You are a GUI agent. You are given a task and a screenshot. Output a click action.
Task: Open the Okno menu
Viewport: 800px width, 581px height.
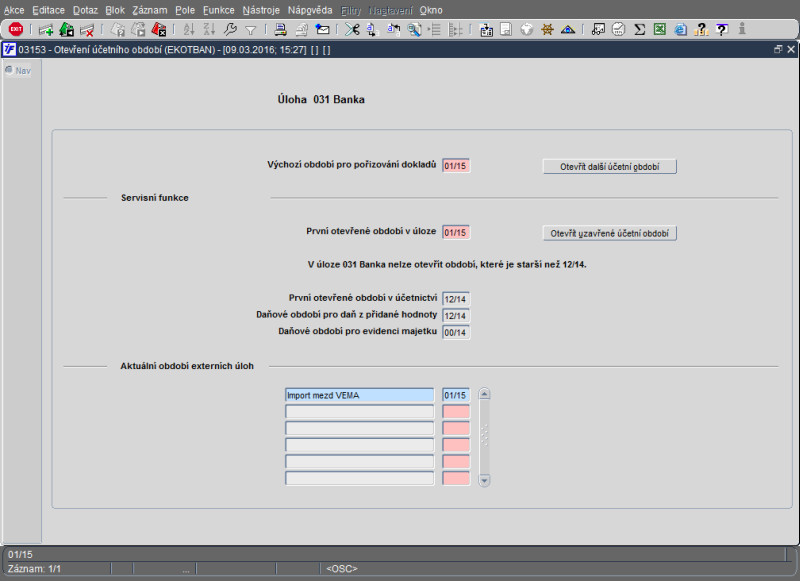(431, 10)
